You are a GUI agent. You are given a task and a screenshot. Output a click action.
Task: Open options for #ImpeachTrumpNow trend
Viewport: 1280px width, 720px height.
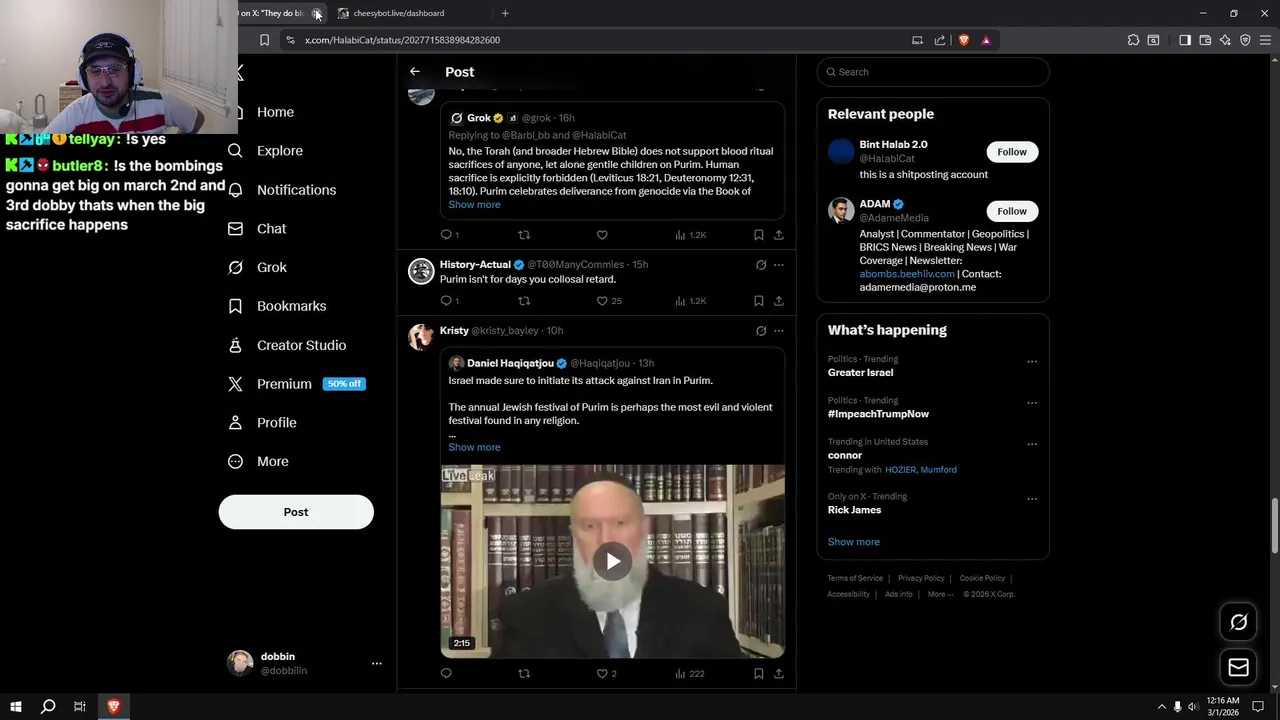point(1032,403)
